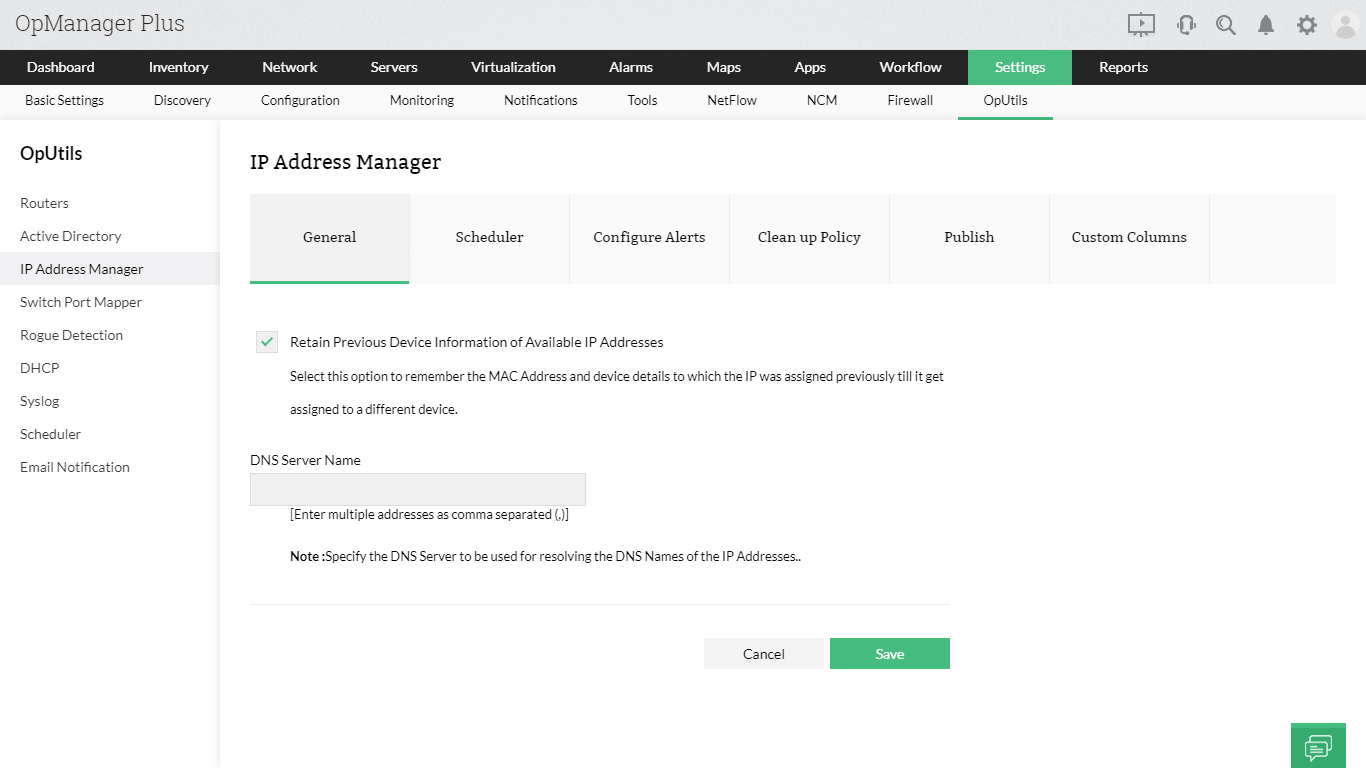Image resolution: width=1366 pixels, height=768 pixels.
Task: Click inside the DNS Server Name field
Action: pyautogui.click(x=417, y=489)
